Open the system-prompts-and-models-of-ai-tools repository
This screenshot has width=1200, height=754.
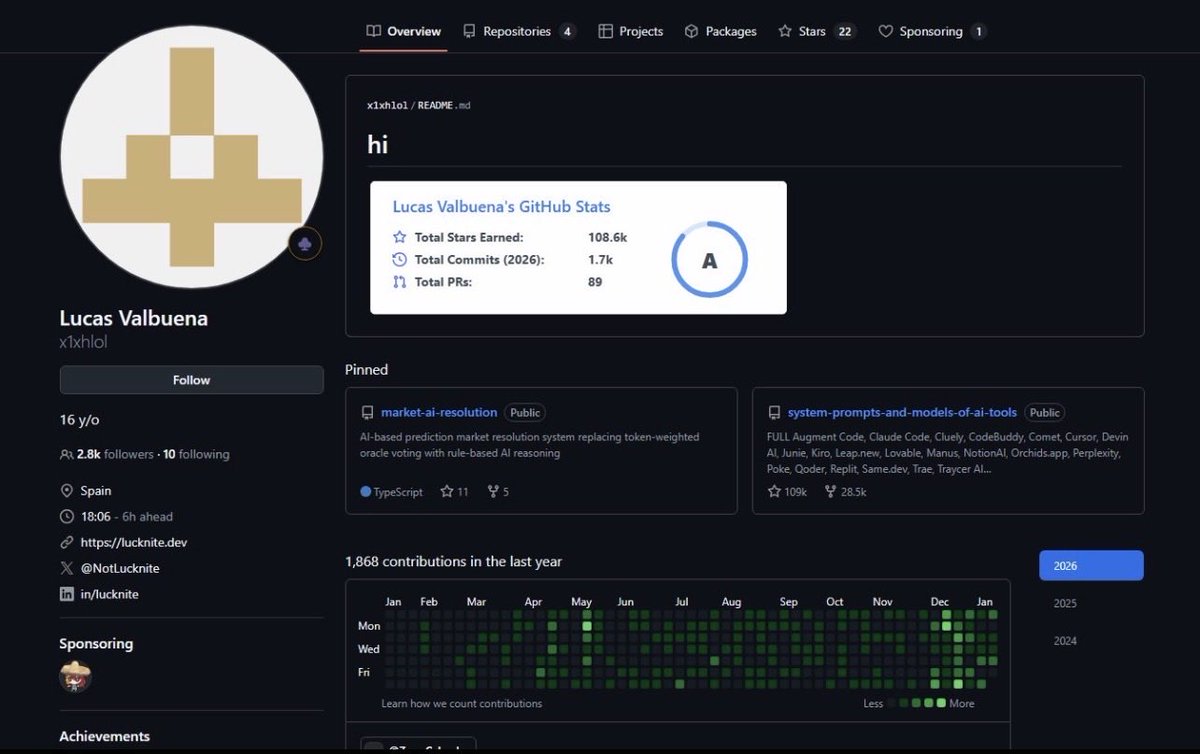[902, 412]
